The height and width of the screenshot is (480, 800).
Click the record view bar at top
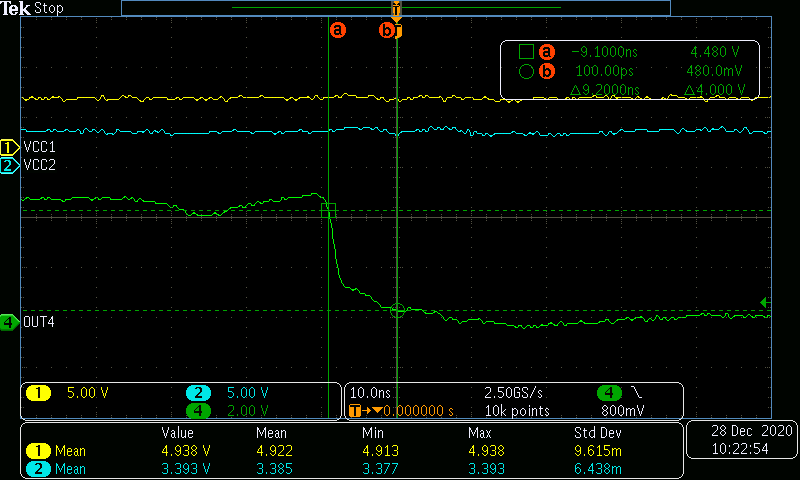click(x=396, y=8)
